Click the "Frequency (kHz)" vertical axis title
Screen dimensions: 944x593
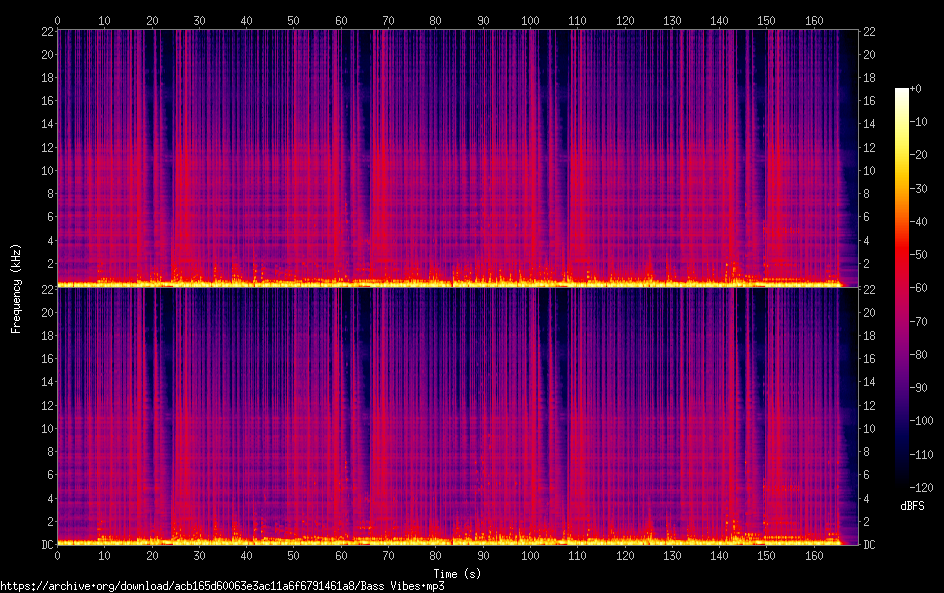click(x=16, y=287)
